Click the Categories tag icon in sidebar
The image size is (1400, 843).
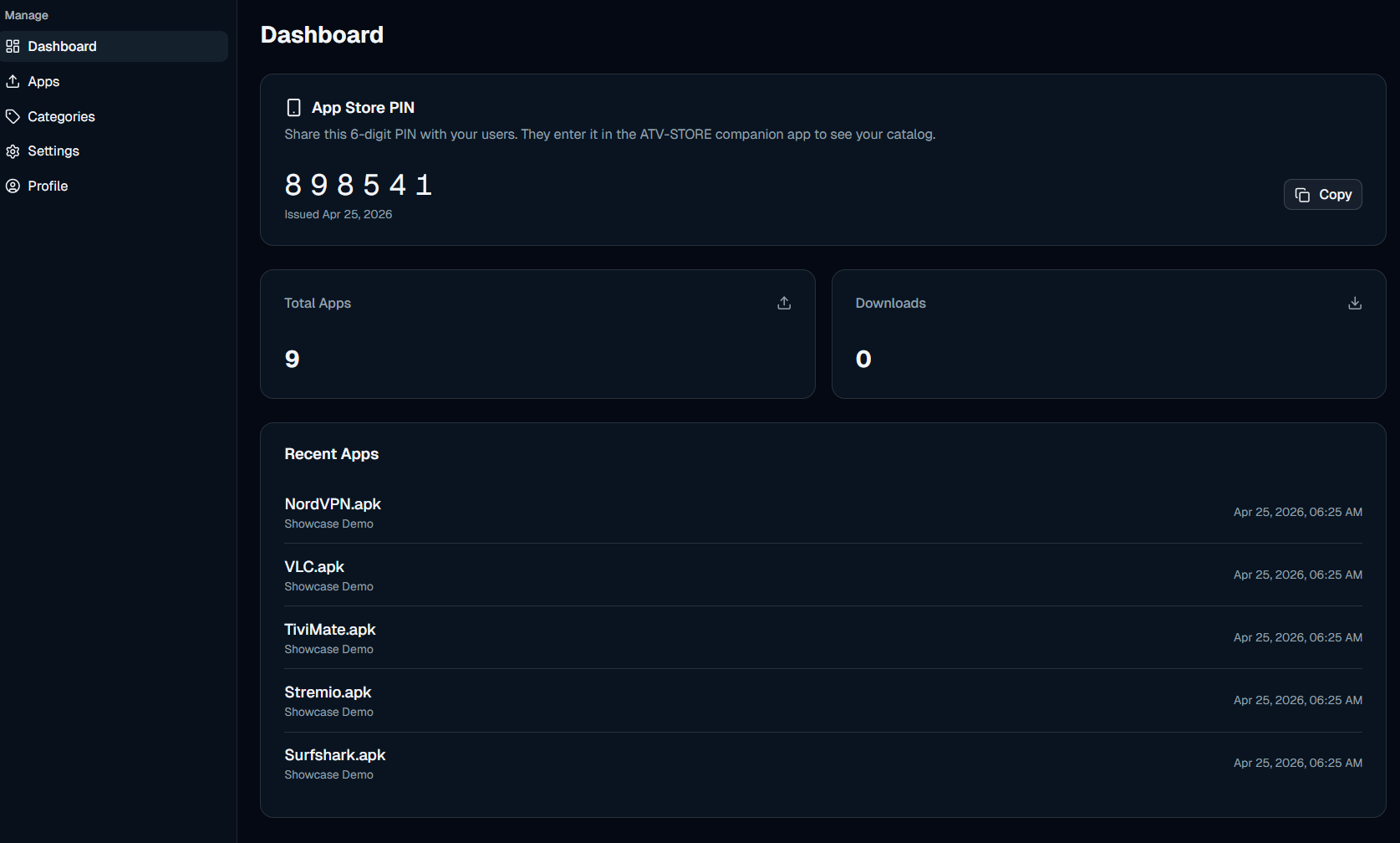pos(13,116)
